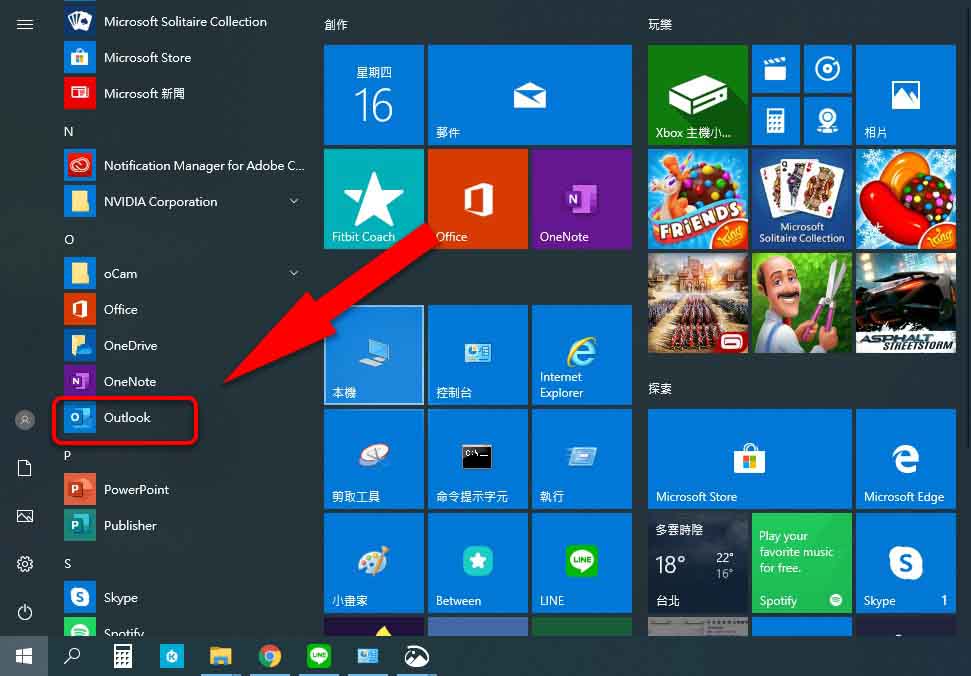971x676 pixels.
Task: Open the weather tile for 台北
Action: 698,563
